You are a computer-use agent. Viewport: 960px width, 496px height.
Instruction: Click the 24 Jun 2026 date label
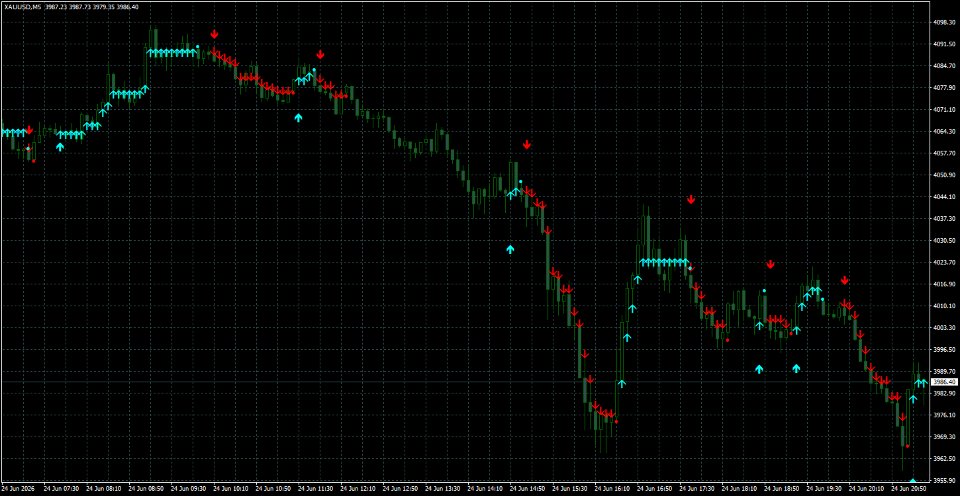(x=17, y=489)
